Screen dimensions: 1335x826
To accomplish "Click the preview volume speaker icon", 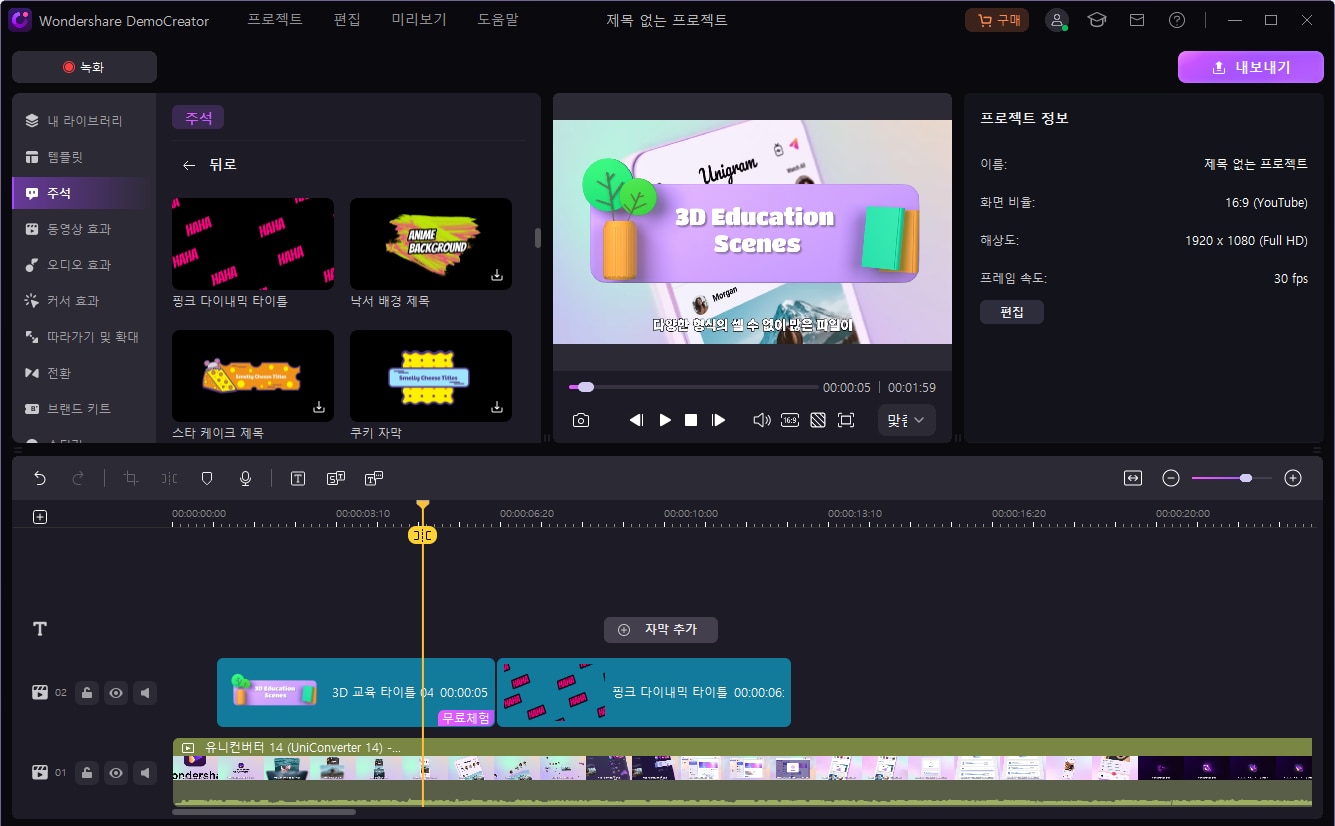I will 762,421.
